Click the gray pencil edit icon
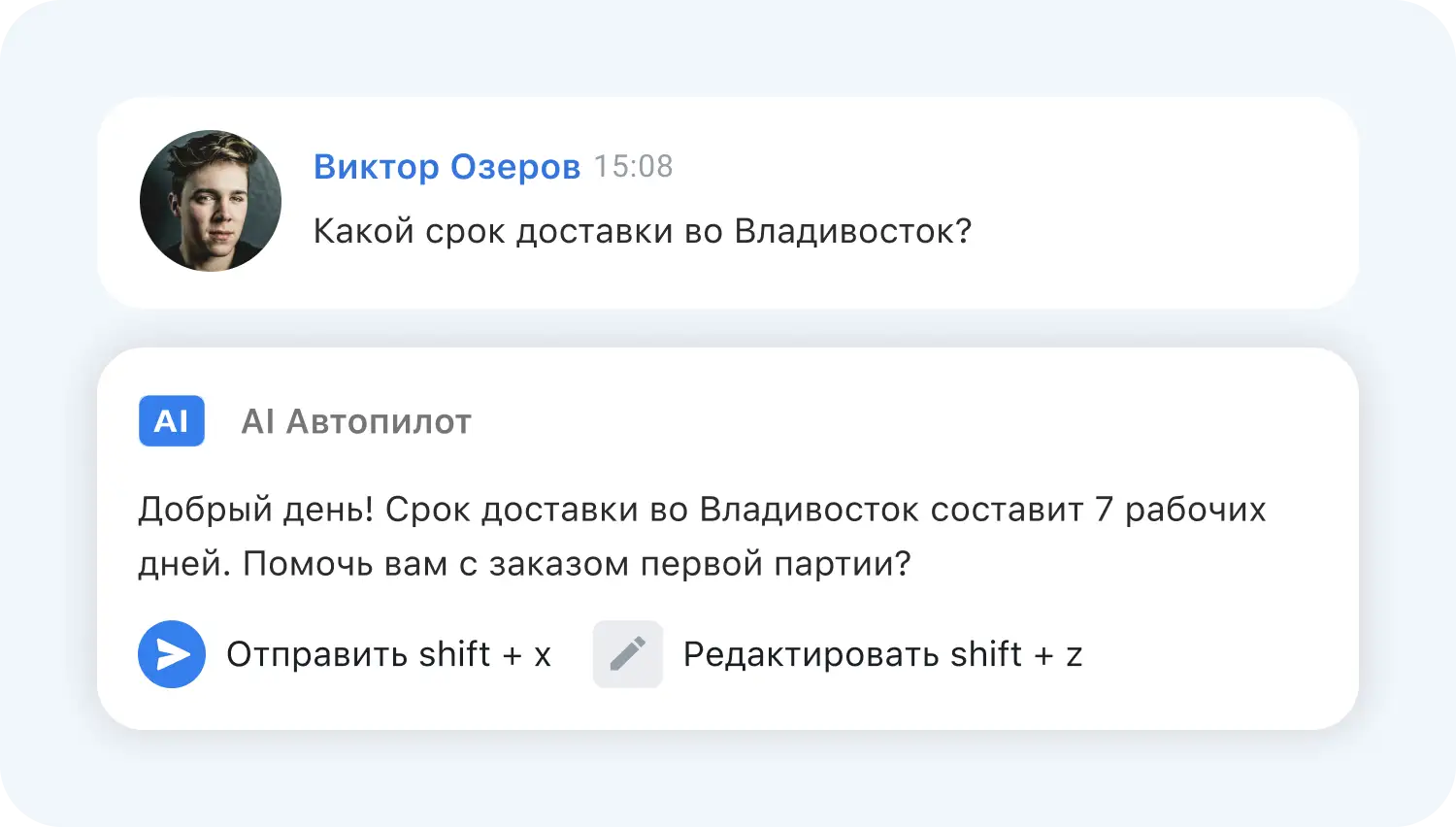The height and width of the screenshot is (827, 1456). tap(627, 654)
